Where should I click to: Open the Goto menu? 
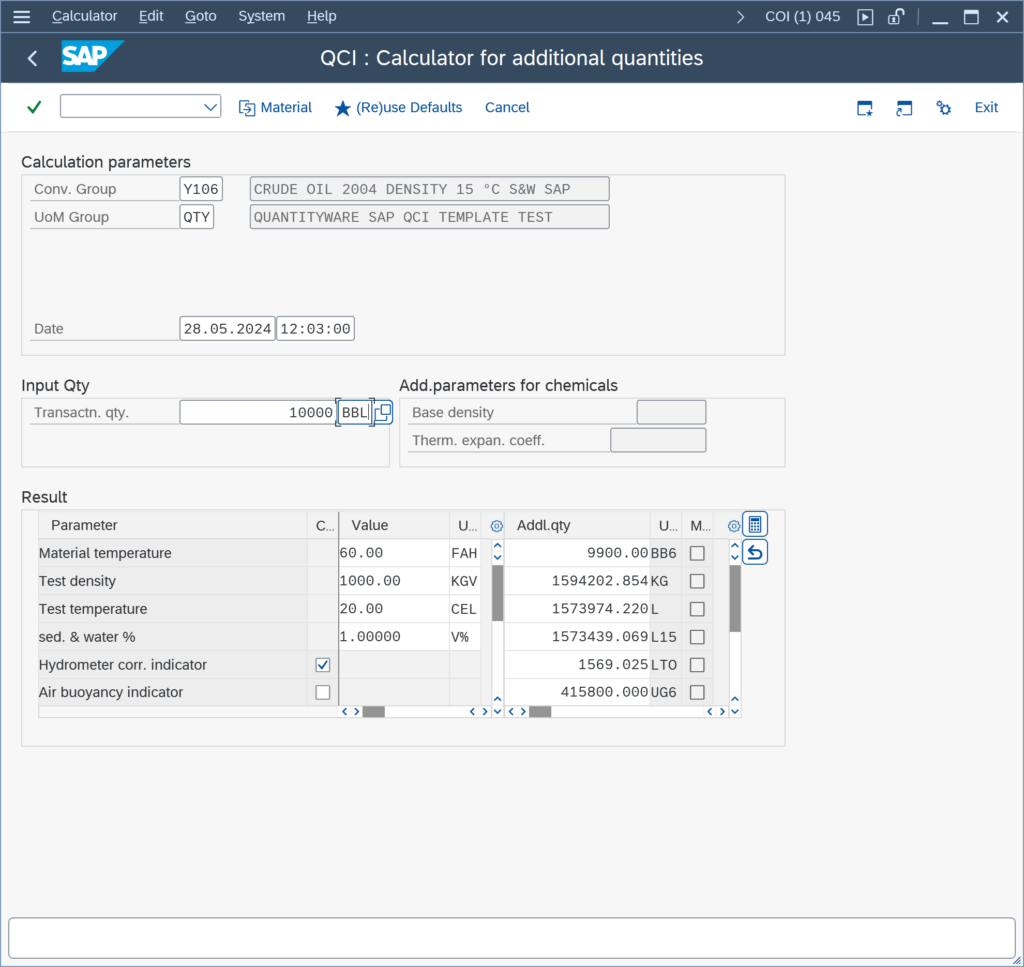pos(200,16)
